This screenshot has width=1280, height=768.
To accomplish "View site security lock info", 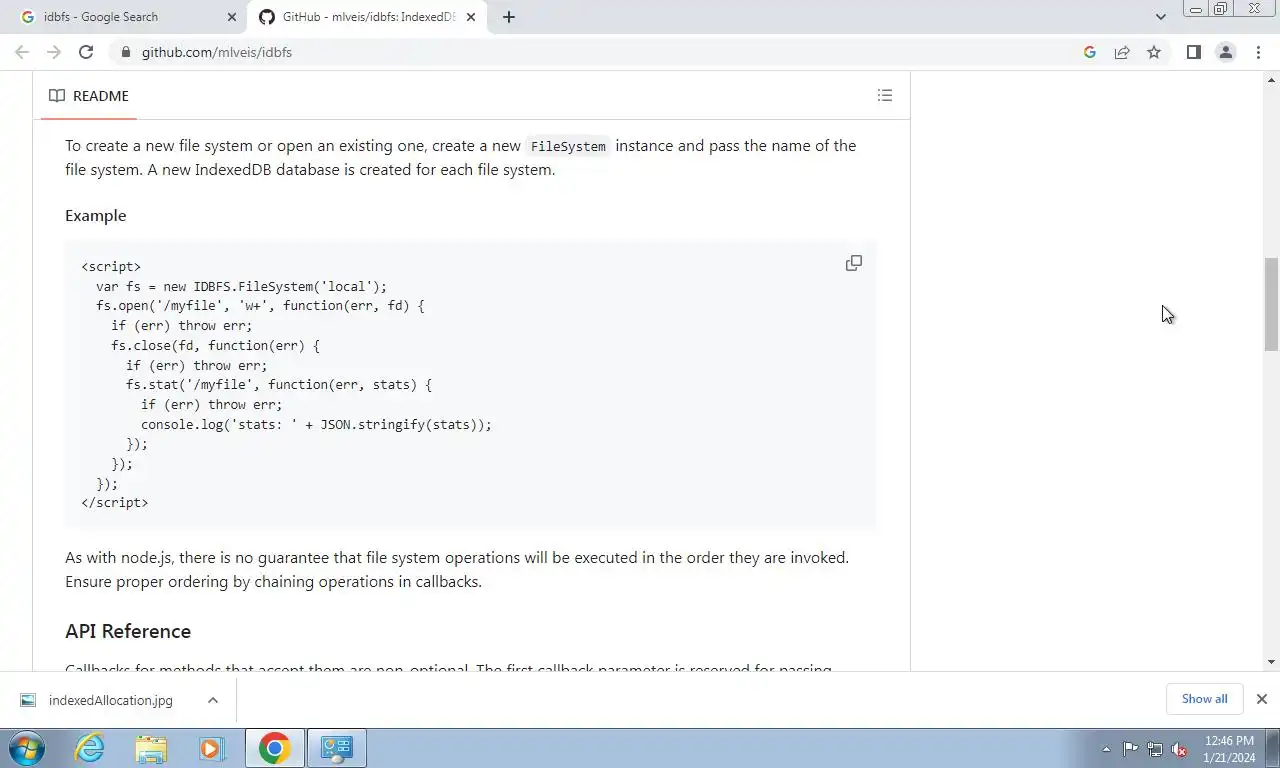I will [x=125, y=52].
